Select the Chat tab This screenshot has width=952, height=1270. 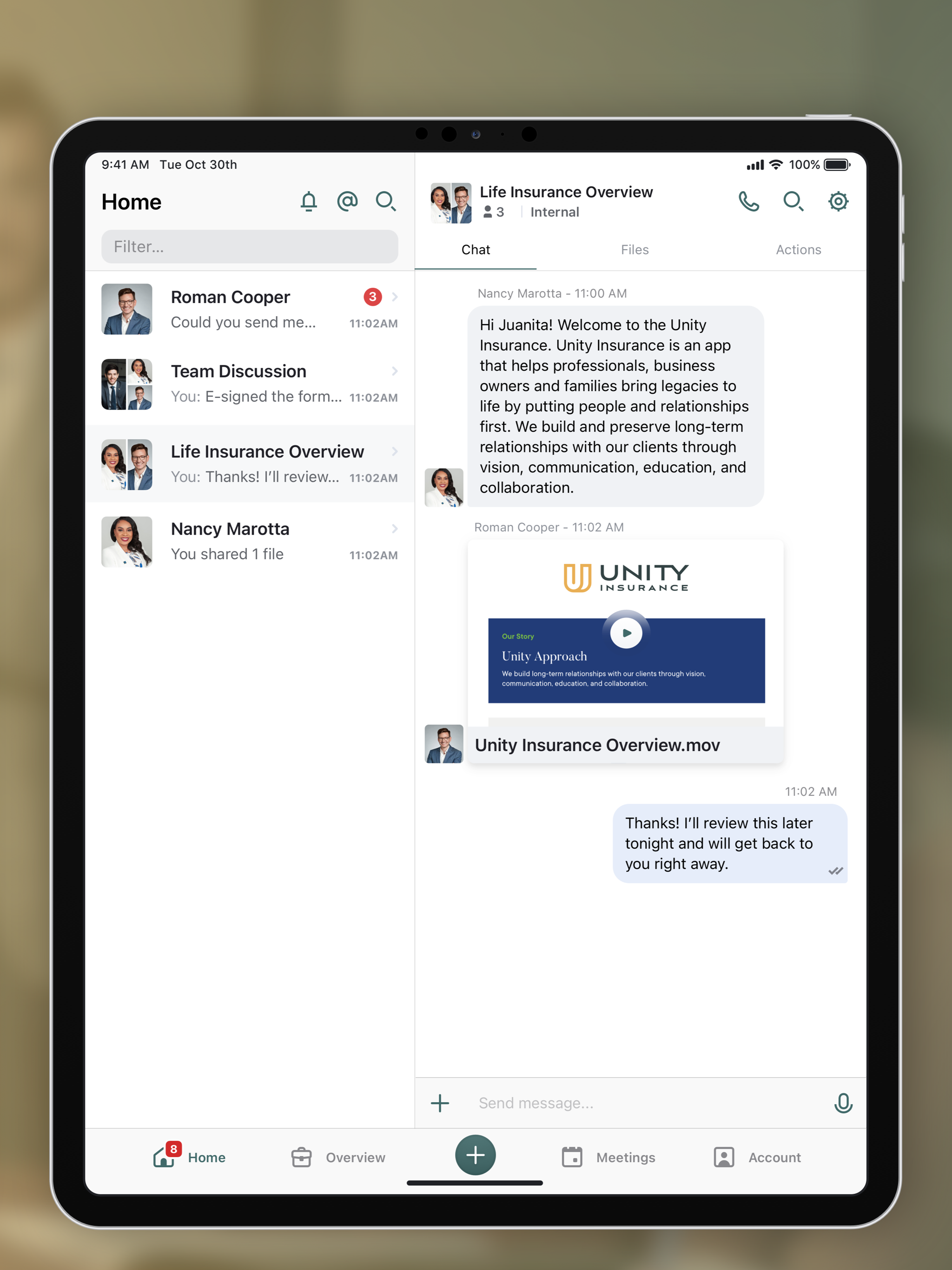pyautogui.click(x=476, y=250)
